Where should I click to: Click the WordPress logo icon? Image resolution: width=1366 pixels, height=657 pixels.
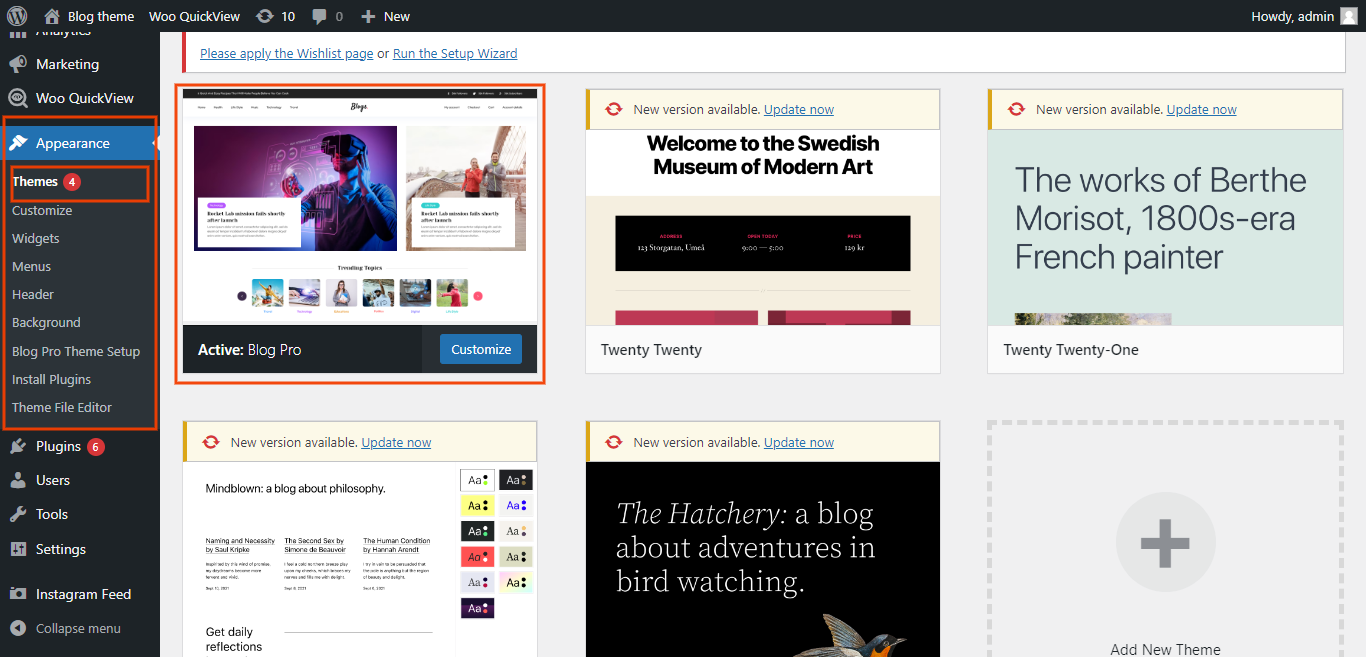pos(17,16)
